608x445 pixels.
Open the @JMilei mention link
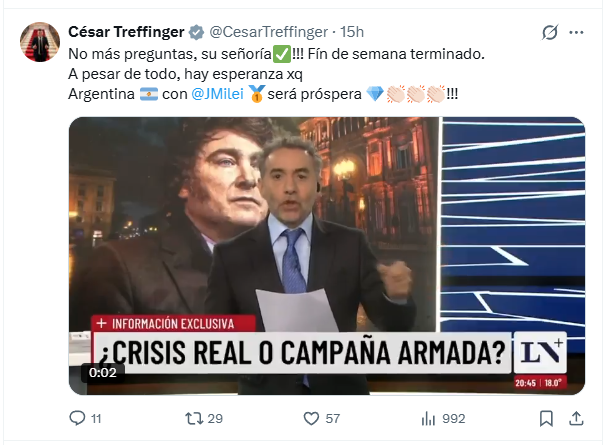point(218,94)
